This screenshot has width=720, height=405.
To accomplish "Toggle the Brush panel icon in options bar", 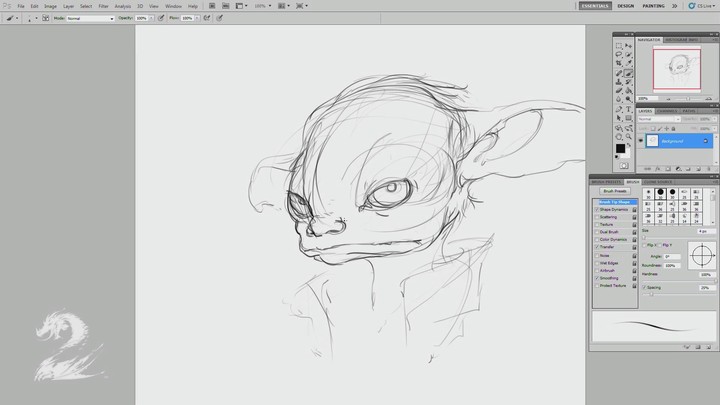I will pos(45,18).
